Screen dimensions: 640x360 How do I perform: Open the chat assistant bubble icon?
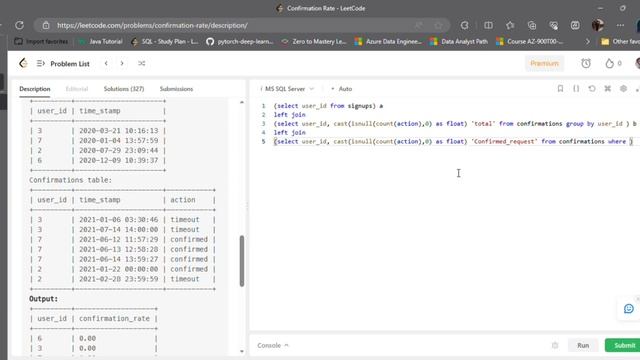click(629, 309)
